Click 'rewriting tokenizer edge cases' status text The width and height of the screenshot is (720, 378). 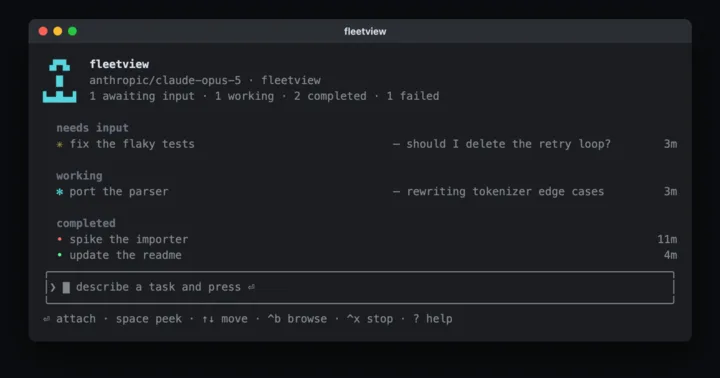pos(505,192)
